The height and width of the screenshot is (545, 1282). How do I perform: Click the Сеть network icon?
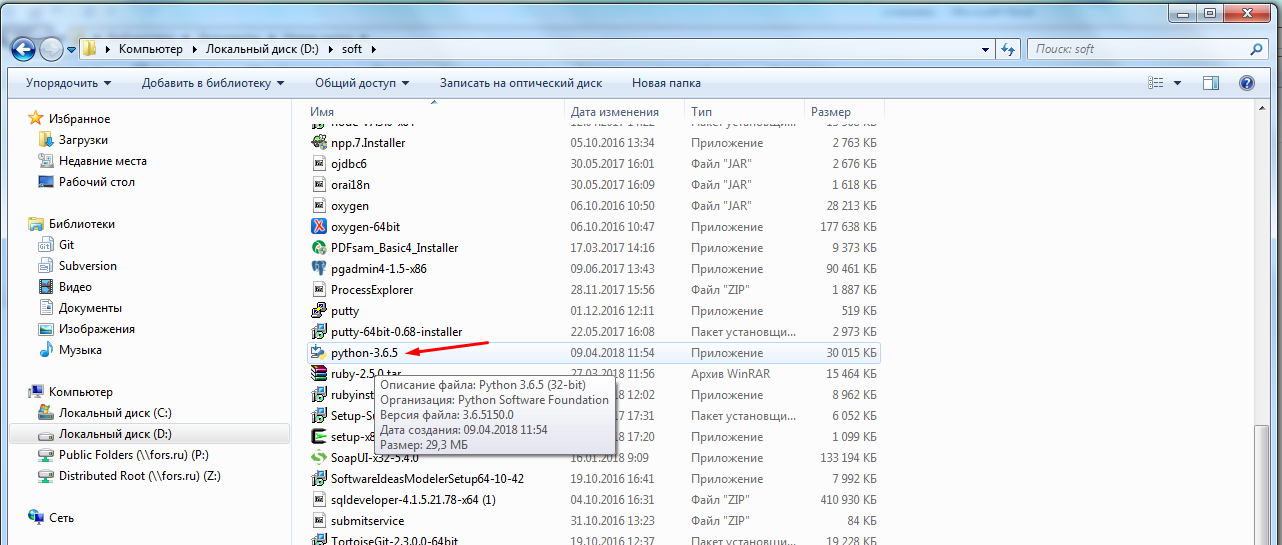[36, 518]
